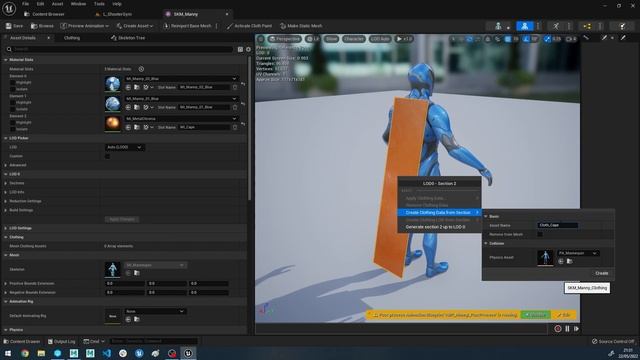The width and height of the screenshot is (640, 360).
Task: Open Element 0 material dropdown
Action: click(181, 78)
